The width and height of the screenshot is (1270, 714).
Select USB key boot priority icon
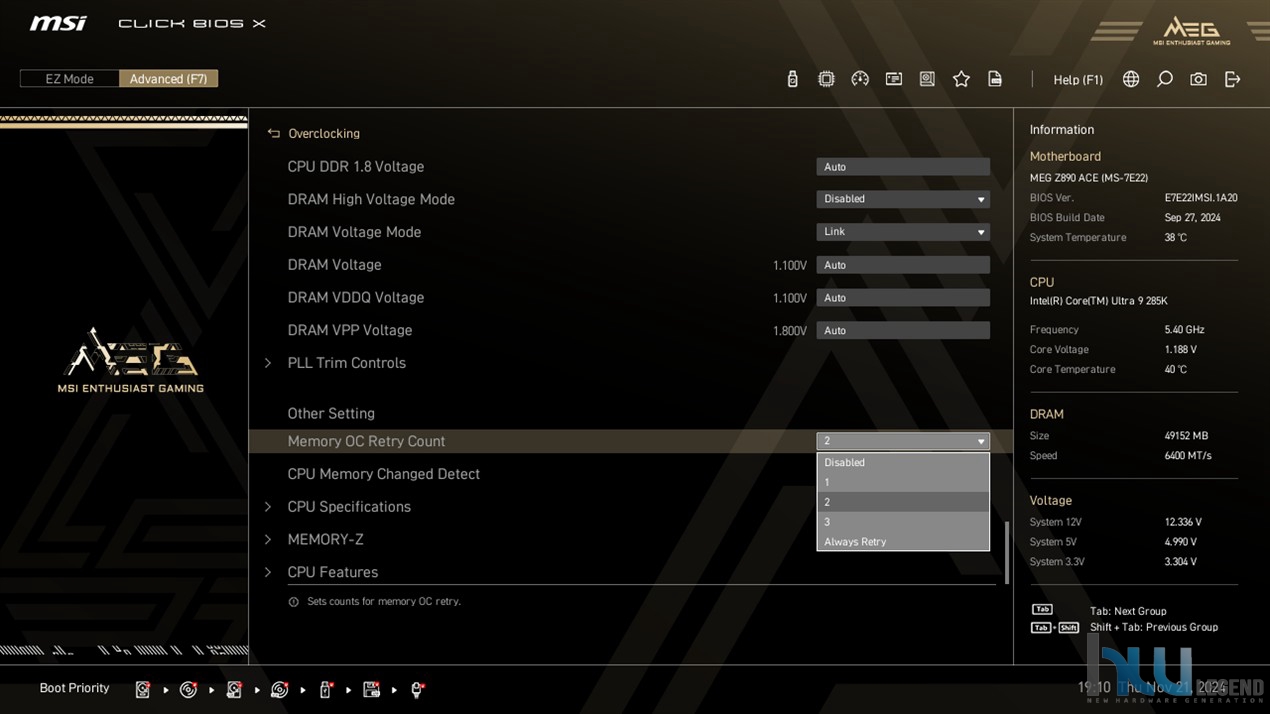[x=325, y=689]
